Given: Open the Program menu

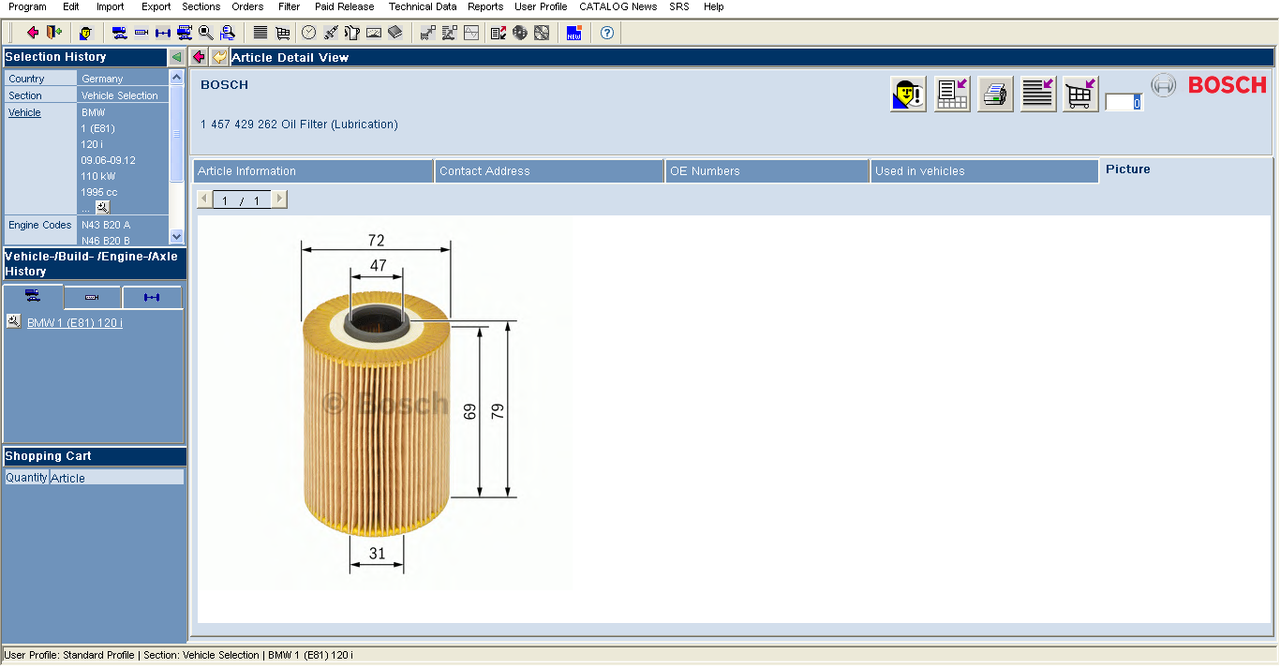Looking at the screenshot, I should tap(27, 7).
